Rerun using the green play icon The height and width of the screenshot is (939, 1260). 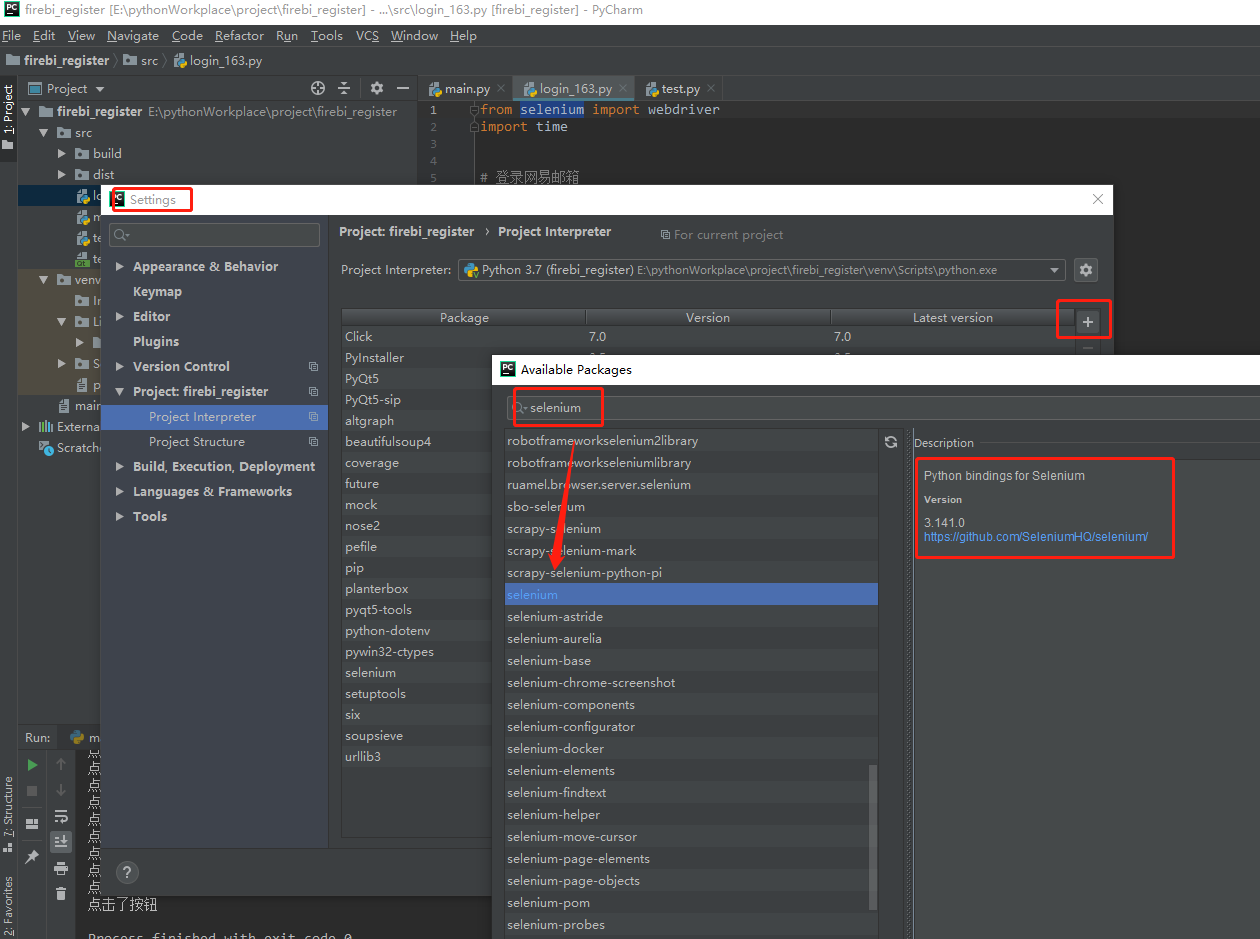pyautogui.click(x=32, y=765)
